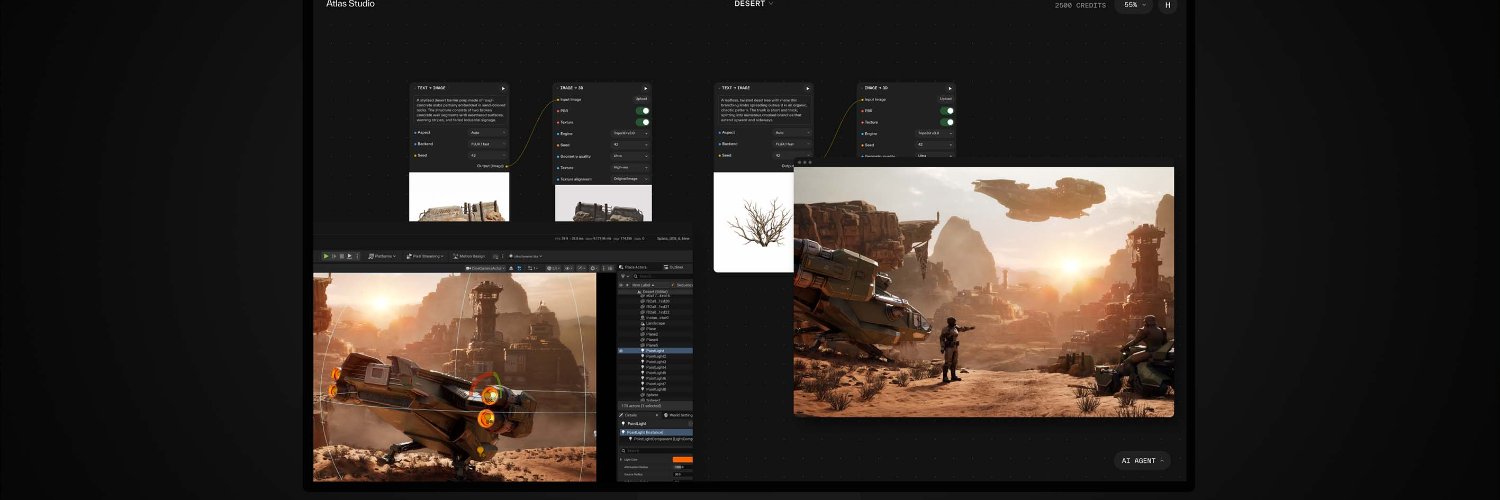Open the Pixel Streaming menu
This screenshot has width=1500, height=500.
[424, 256]
